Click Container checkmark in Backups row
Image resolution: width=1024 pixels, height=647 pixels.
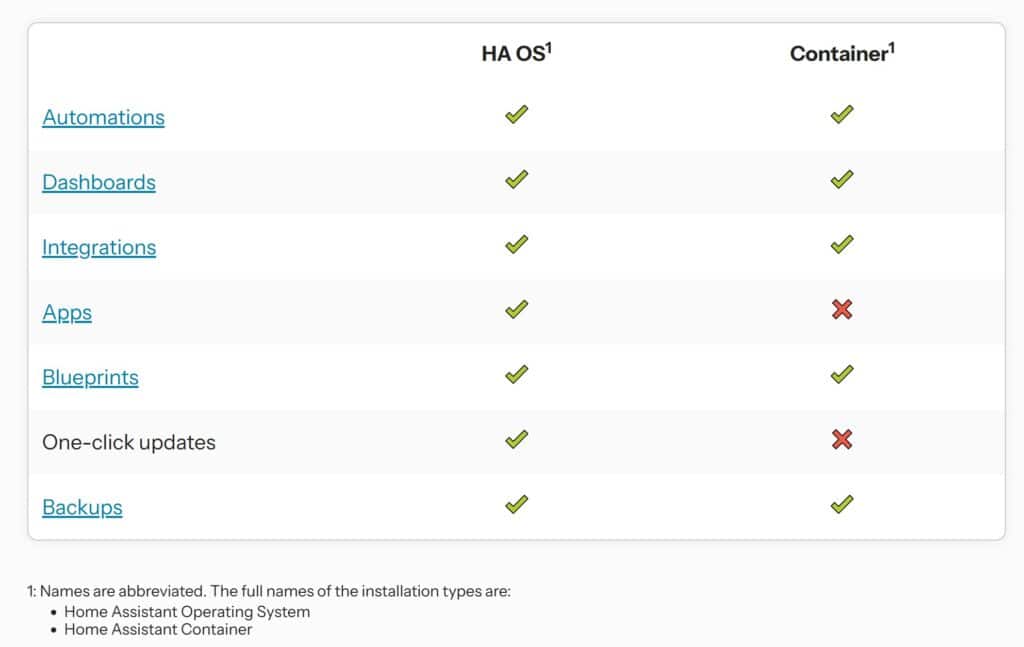coord(842,505)
